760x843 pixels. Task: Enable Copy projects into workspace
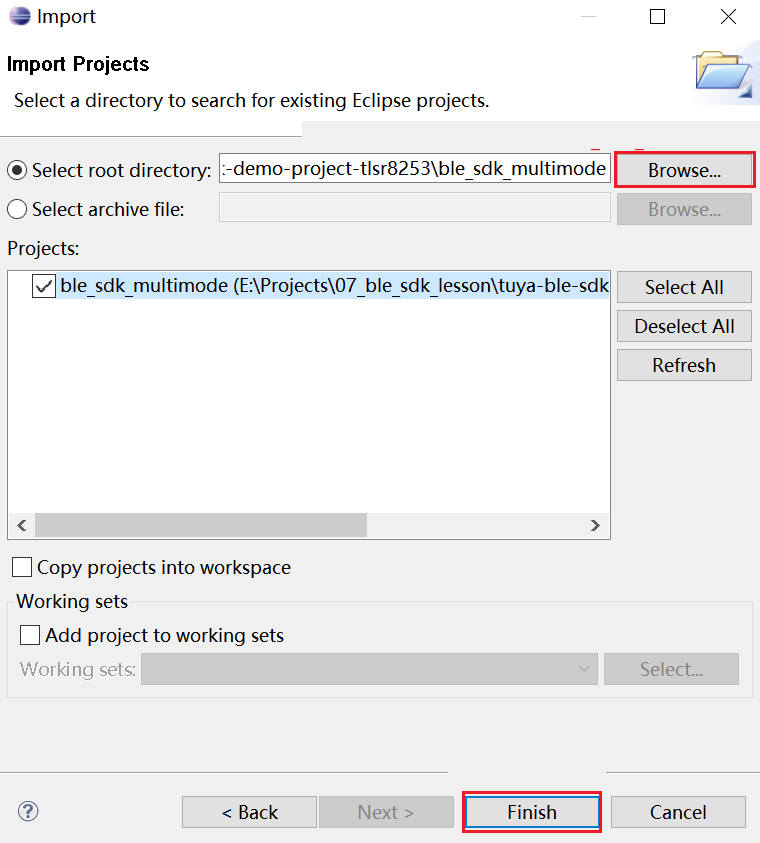pyautogui.click(x=22, y=568)
